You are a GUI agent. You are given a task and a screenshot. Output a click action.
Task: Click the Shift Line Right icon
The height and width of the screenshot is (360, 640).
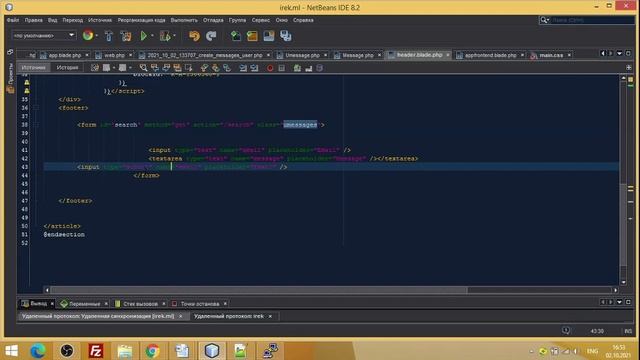[254, 68]
